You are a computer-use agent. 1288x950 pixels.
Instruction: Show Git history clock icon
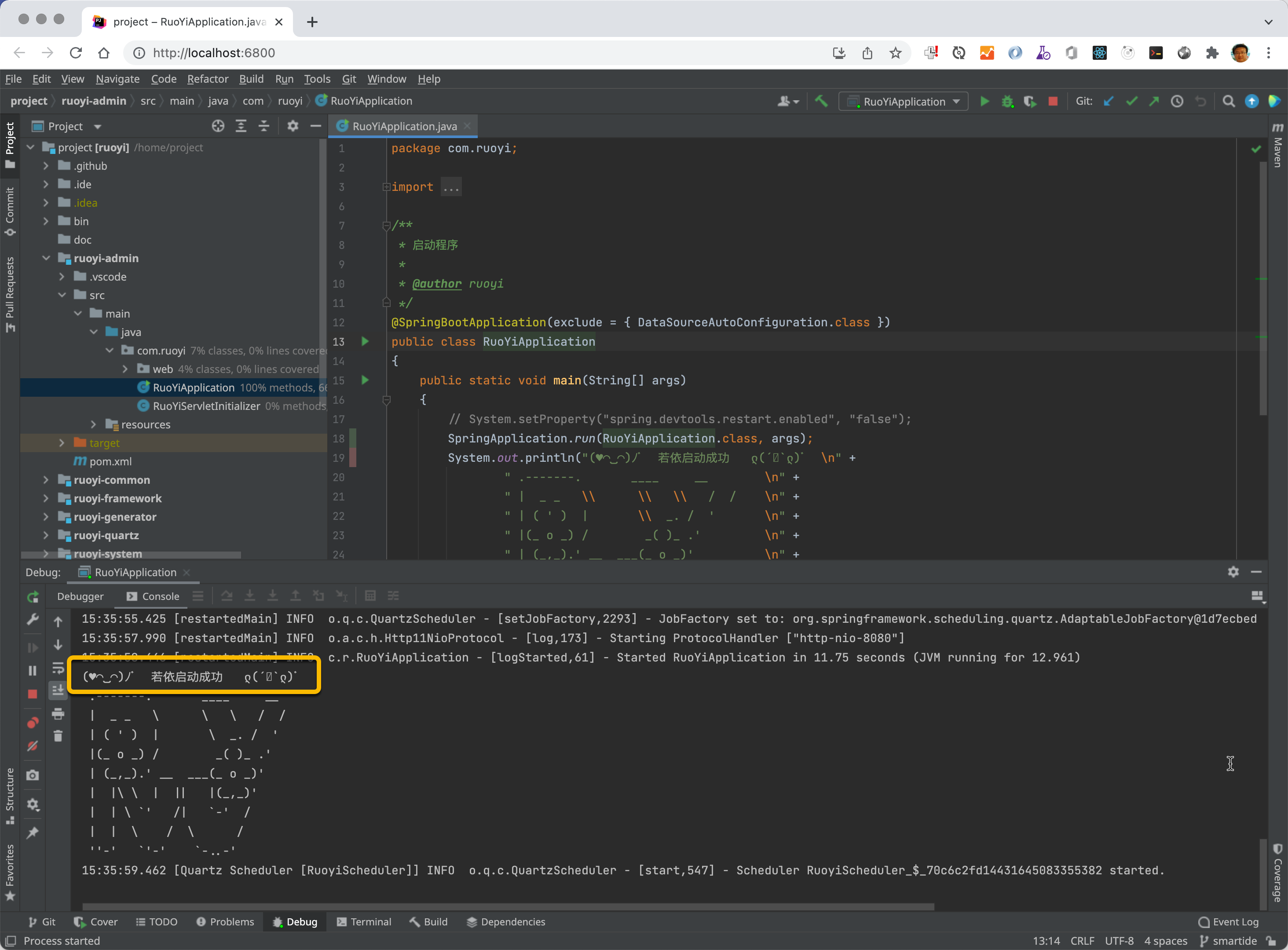tap(1177, 101)
